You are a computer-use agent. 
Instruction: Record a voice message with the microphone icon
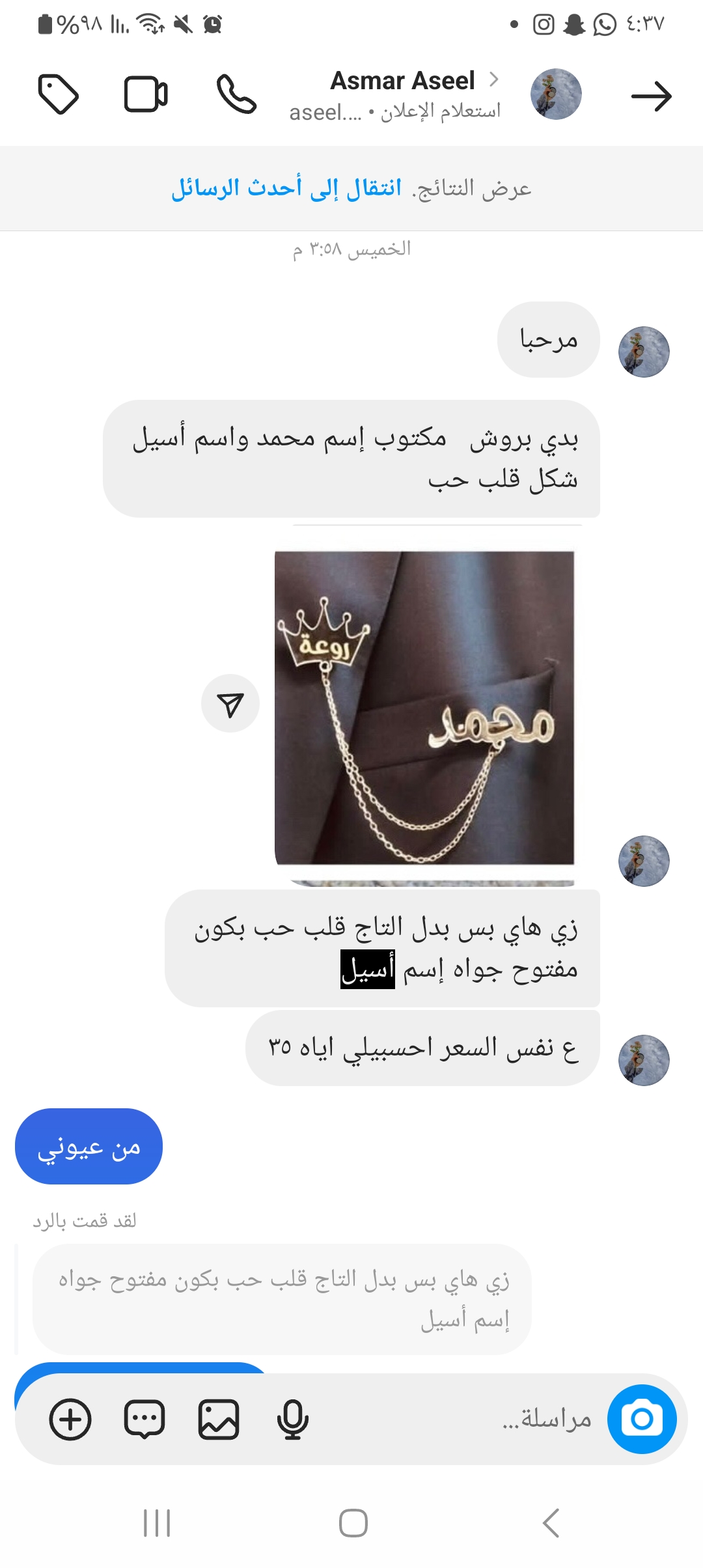292,1419
